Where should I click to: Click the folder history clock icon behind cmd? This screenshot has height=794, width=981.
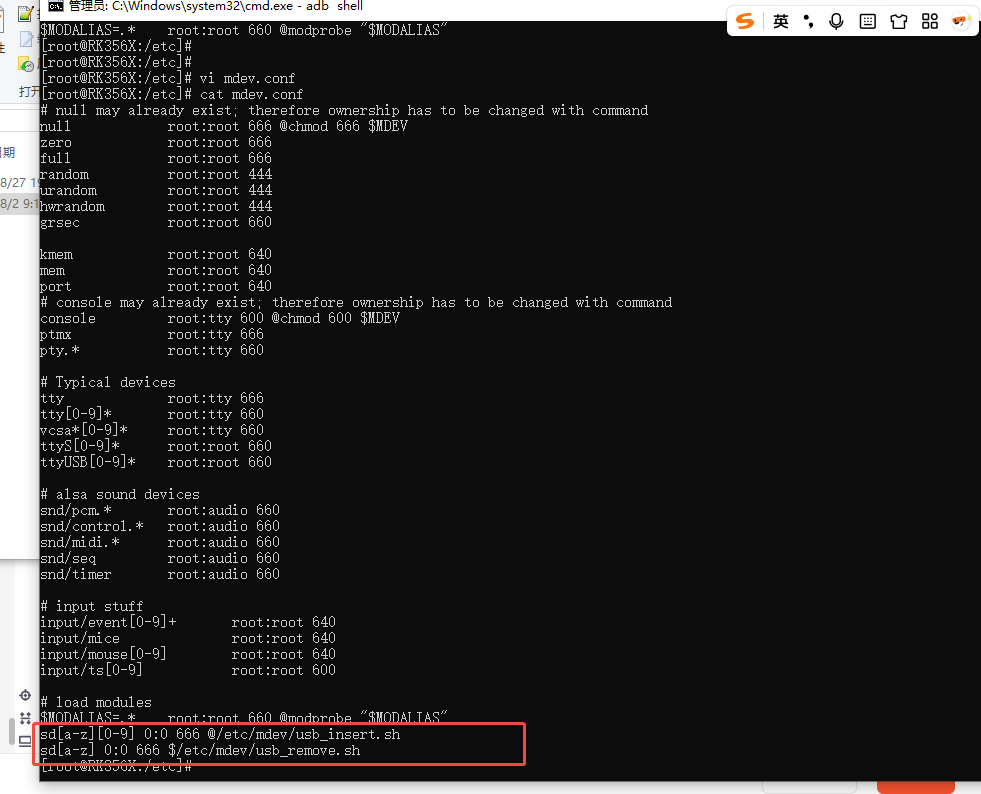click(x=26, y=64)
